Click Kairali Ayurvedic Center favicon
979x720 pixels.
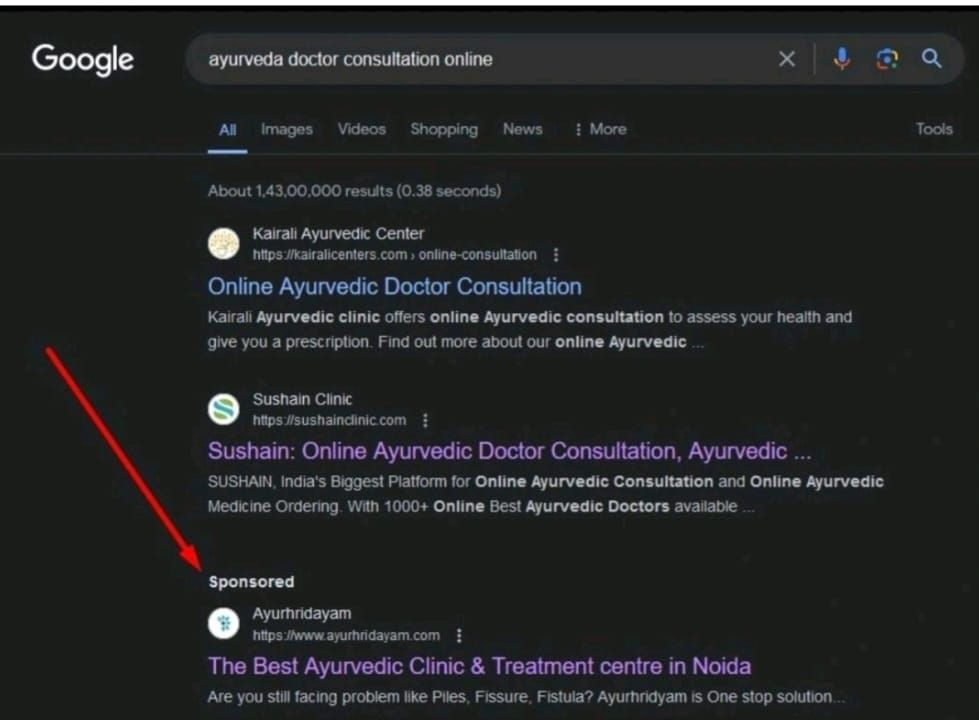click(x=224, y=244)
